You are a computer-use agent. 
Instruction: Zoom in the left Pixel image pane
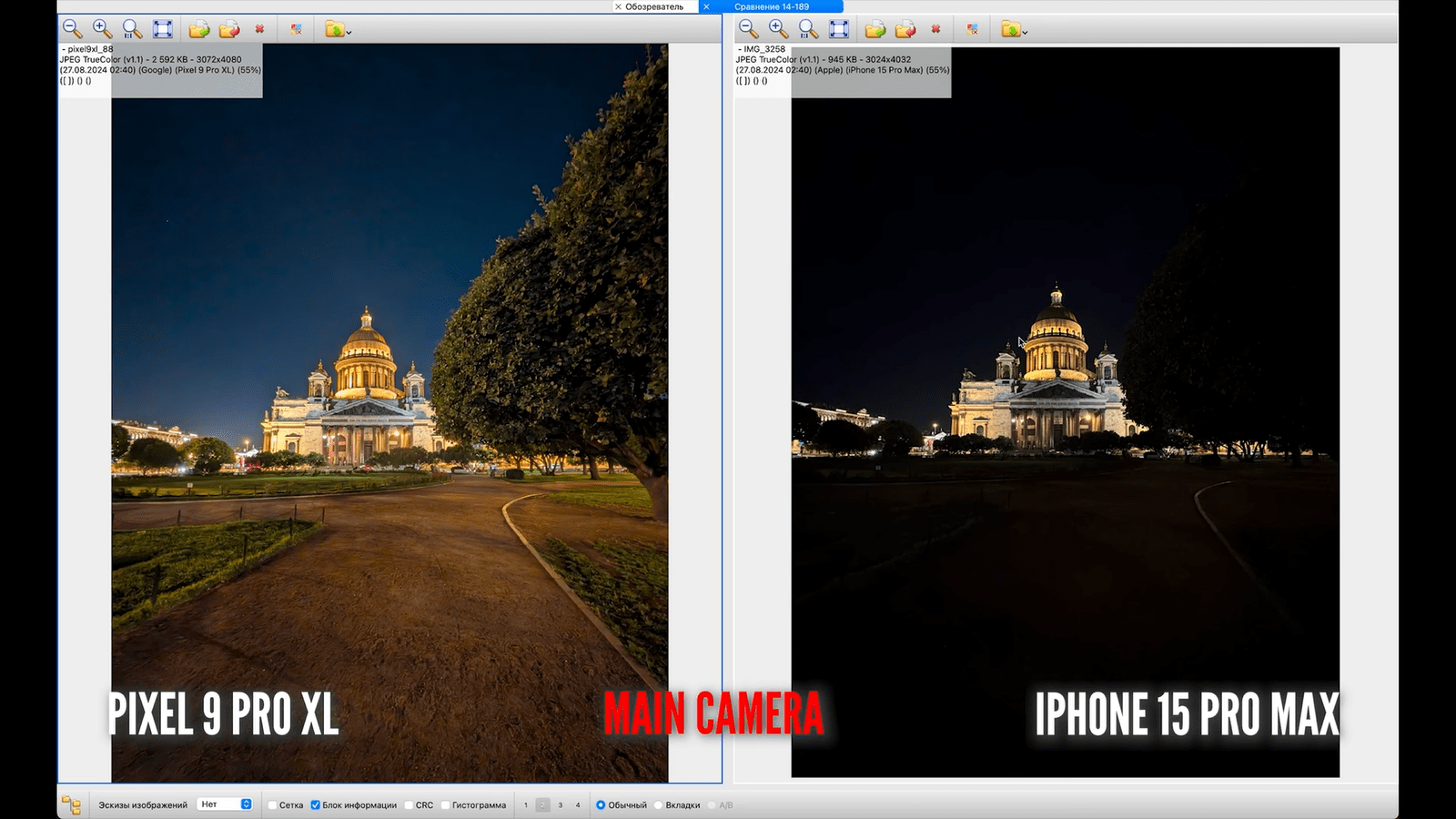point(103,29)
